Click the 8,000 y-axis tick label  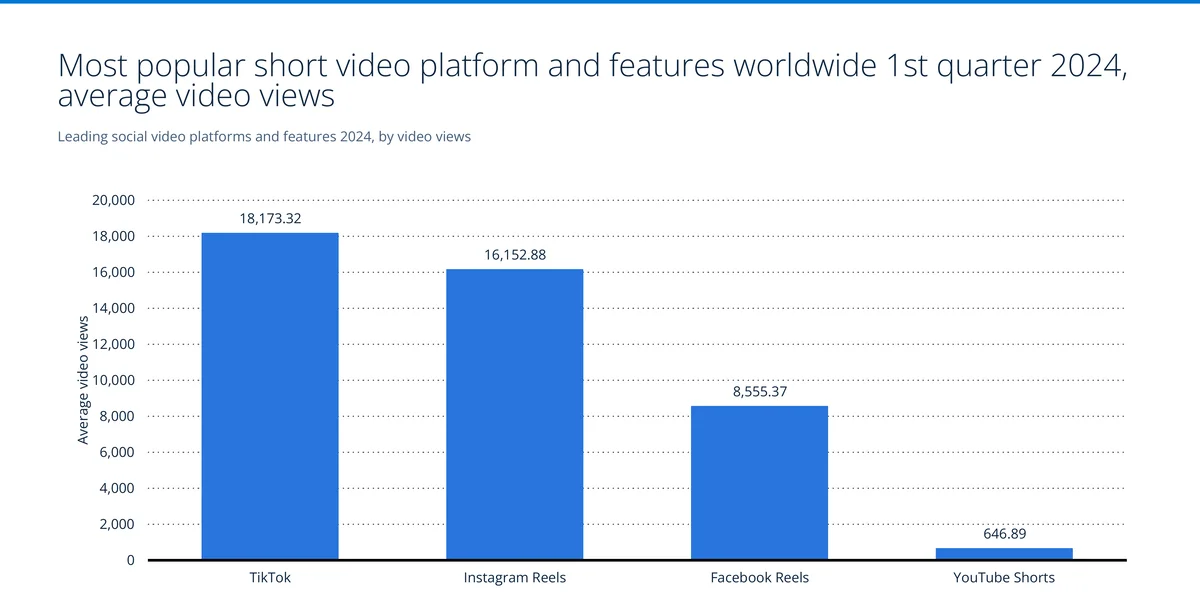(x=117, y=416)
